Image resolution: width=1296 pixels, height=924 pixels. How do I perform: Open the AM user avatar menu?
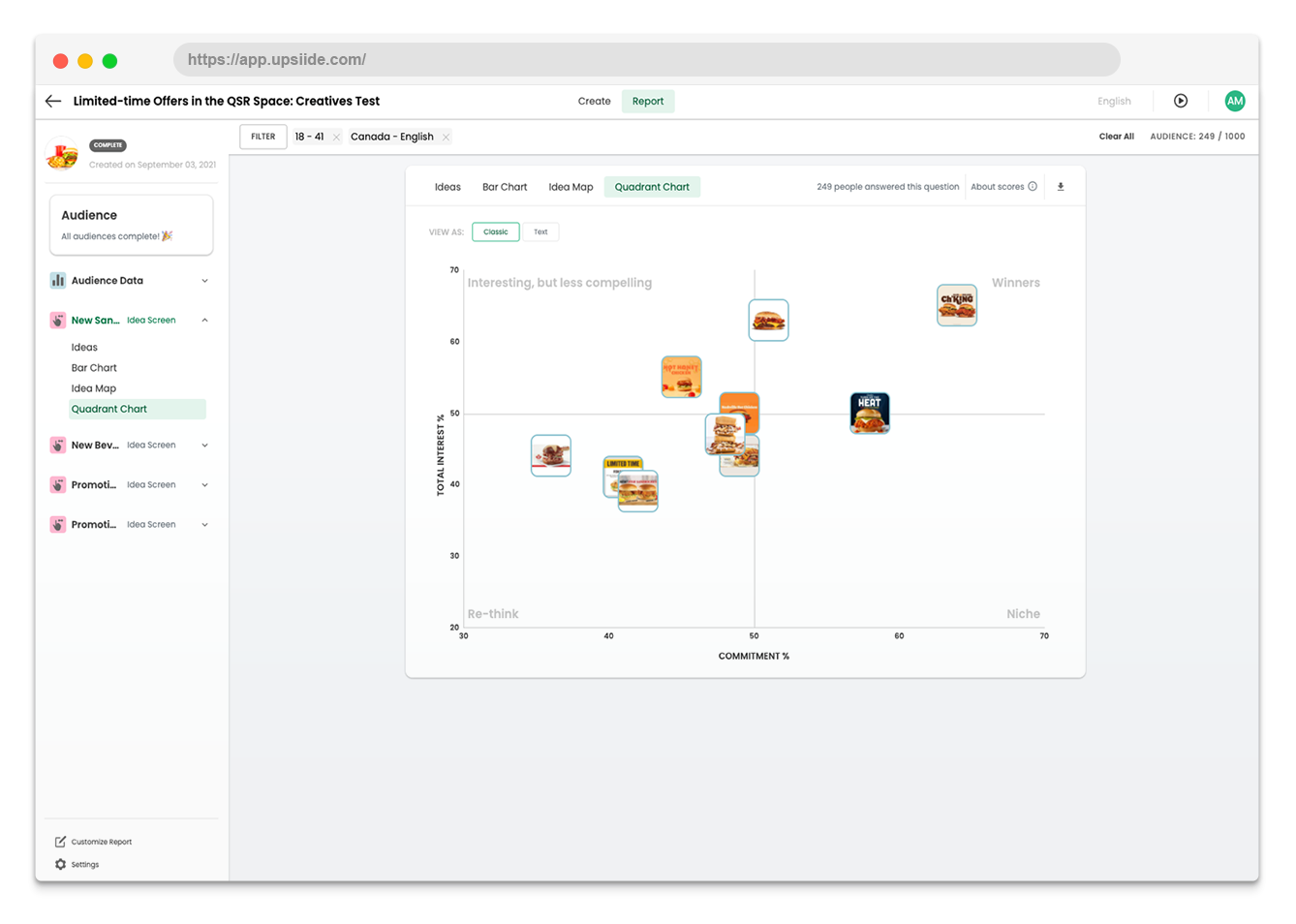click(1235, 101)
